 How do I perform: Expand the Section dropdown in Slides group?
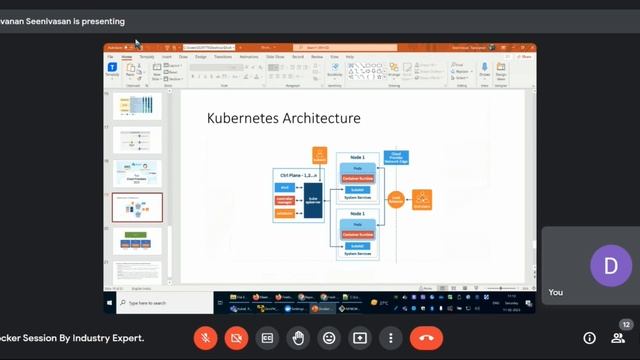coord(174,79)
